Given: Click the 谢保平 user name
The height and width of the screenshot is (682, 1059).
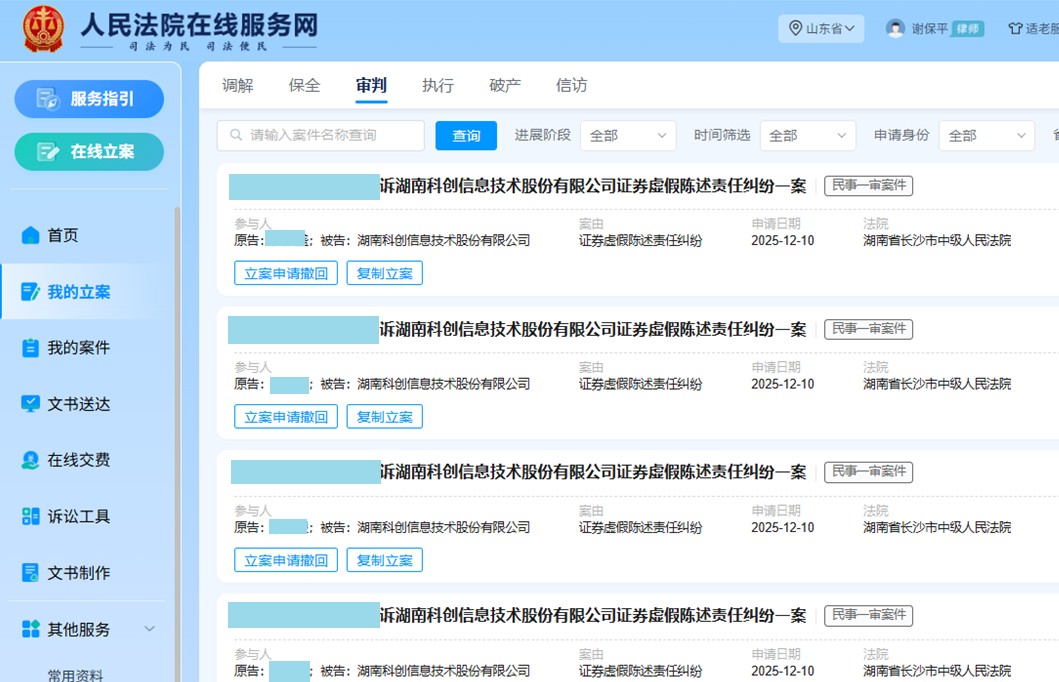Looking at the screenshot, I should [930, 28].
